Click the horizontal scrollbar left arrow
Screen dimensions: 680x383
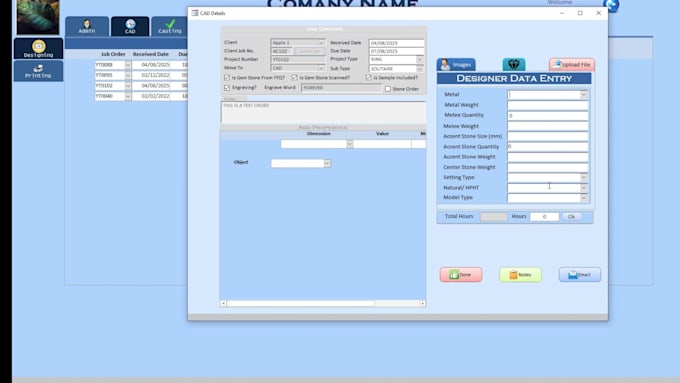pyautogui.click(x=223, y=304)
